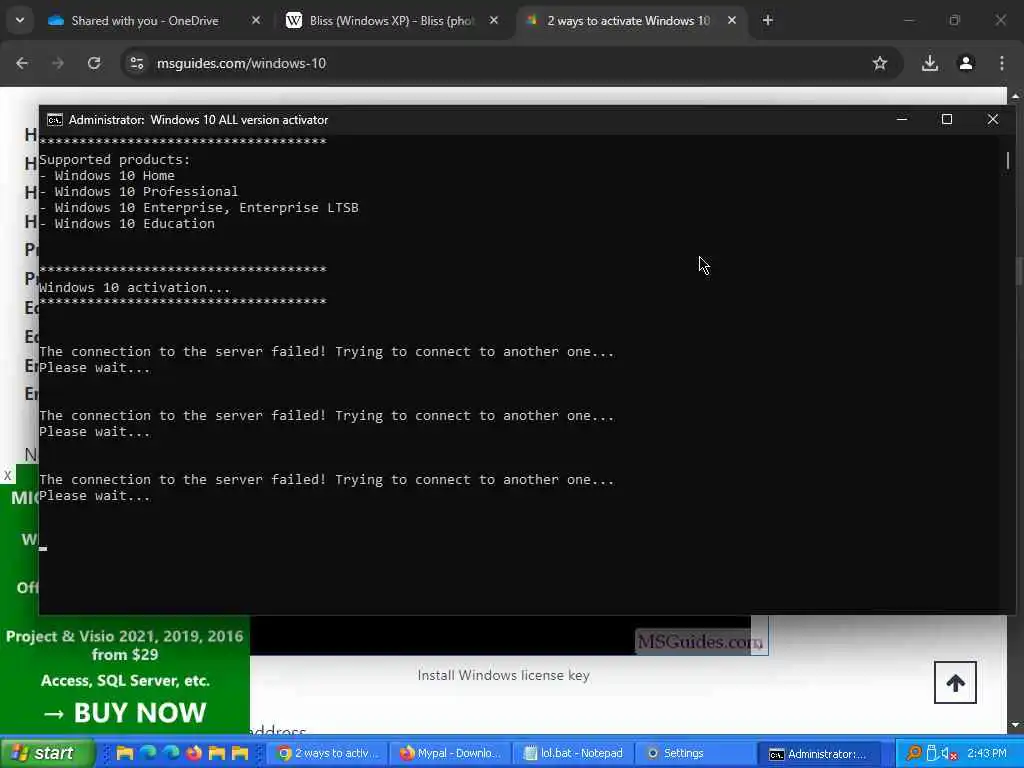Click the Windows 10 Education console line
The height and width of the screenshot is (768, 1024).
pos(127,223)
